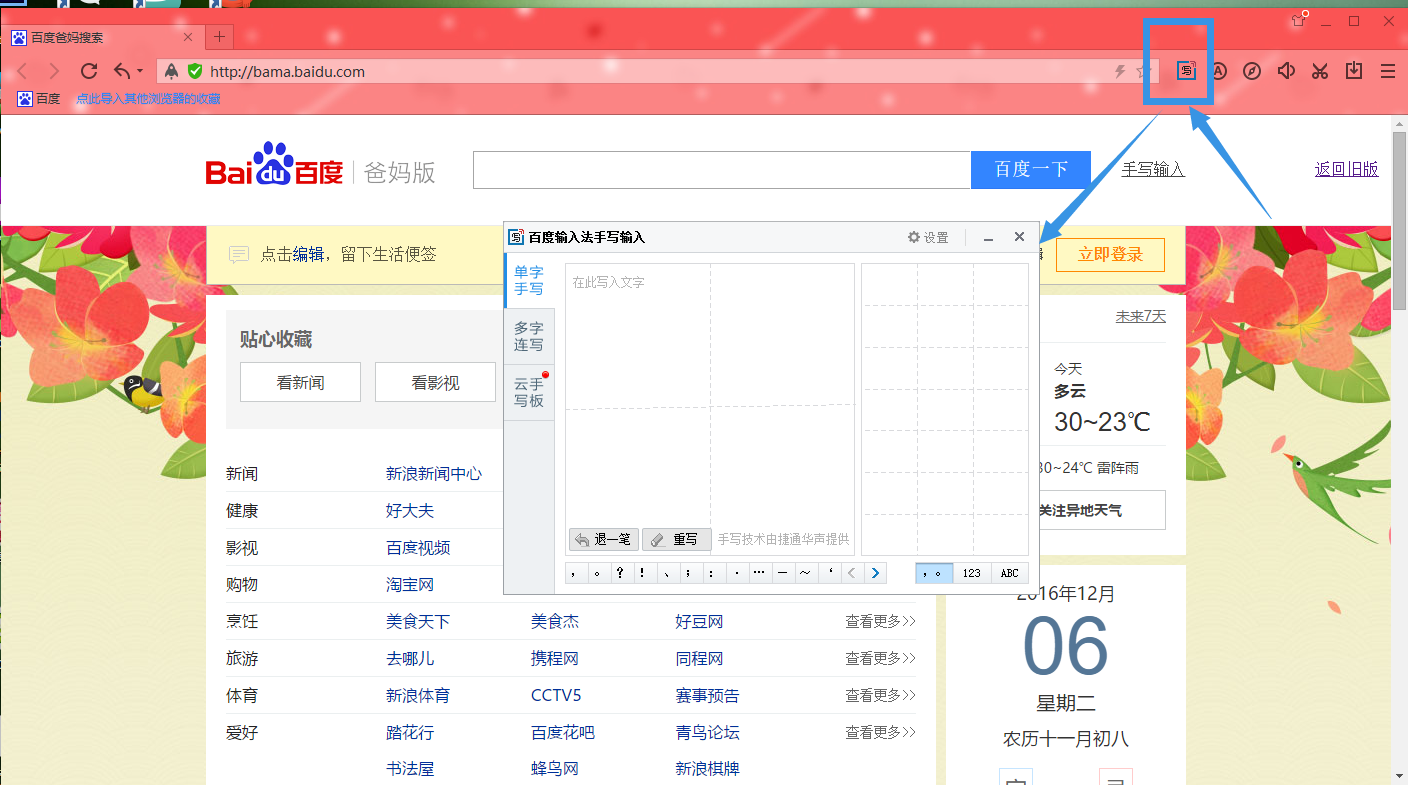Insert the question mark punctuation key
Image resolution: width=1408 pixels, height=785 pixels.
pos(620,573)
